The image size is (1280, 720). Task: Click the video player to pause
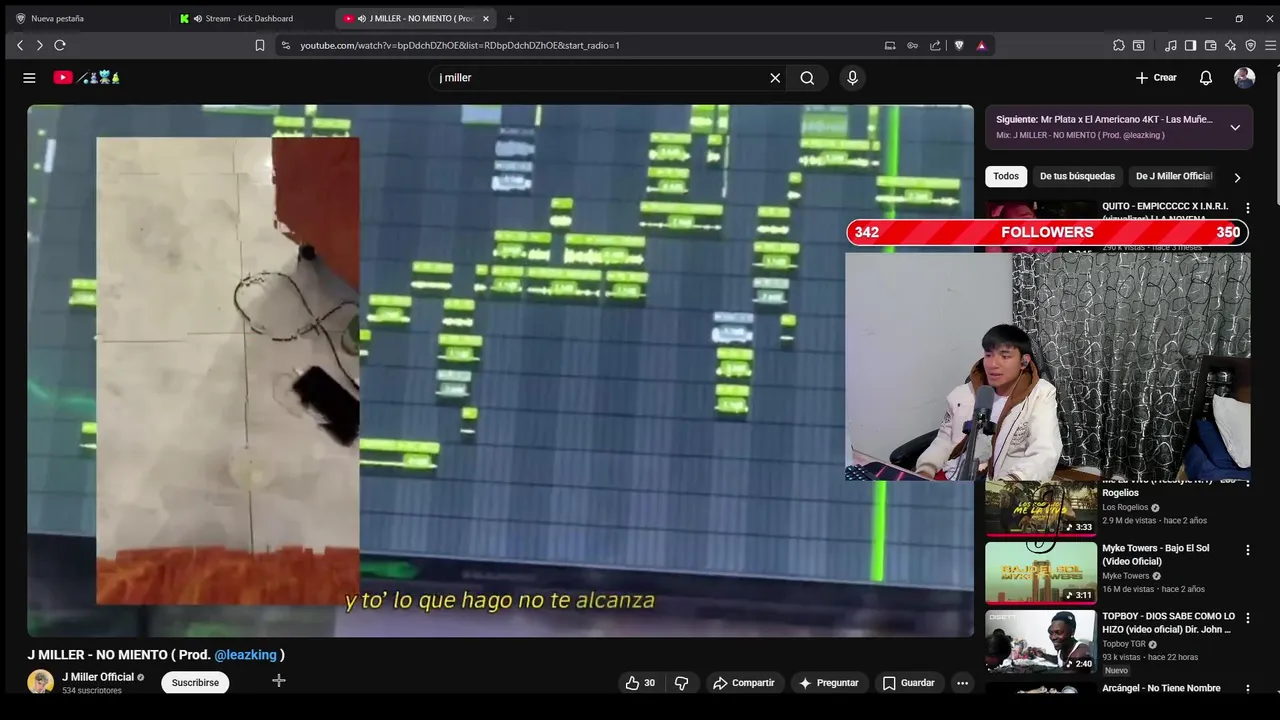tap(500, 370)
